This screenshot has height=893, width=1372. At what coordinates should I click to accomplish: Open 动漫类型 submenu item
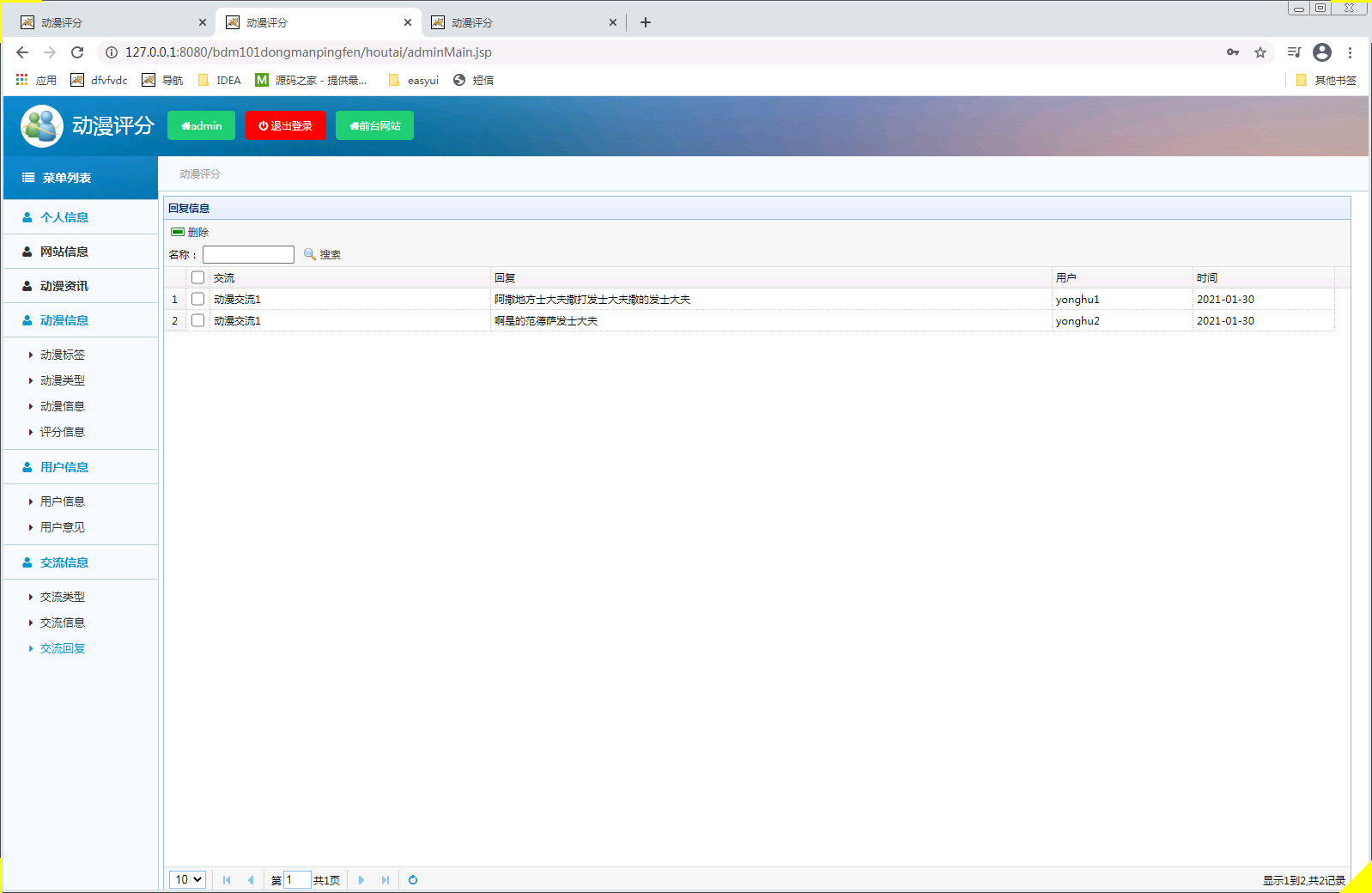tap(63, 380)
